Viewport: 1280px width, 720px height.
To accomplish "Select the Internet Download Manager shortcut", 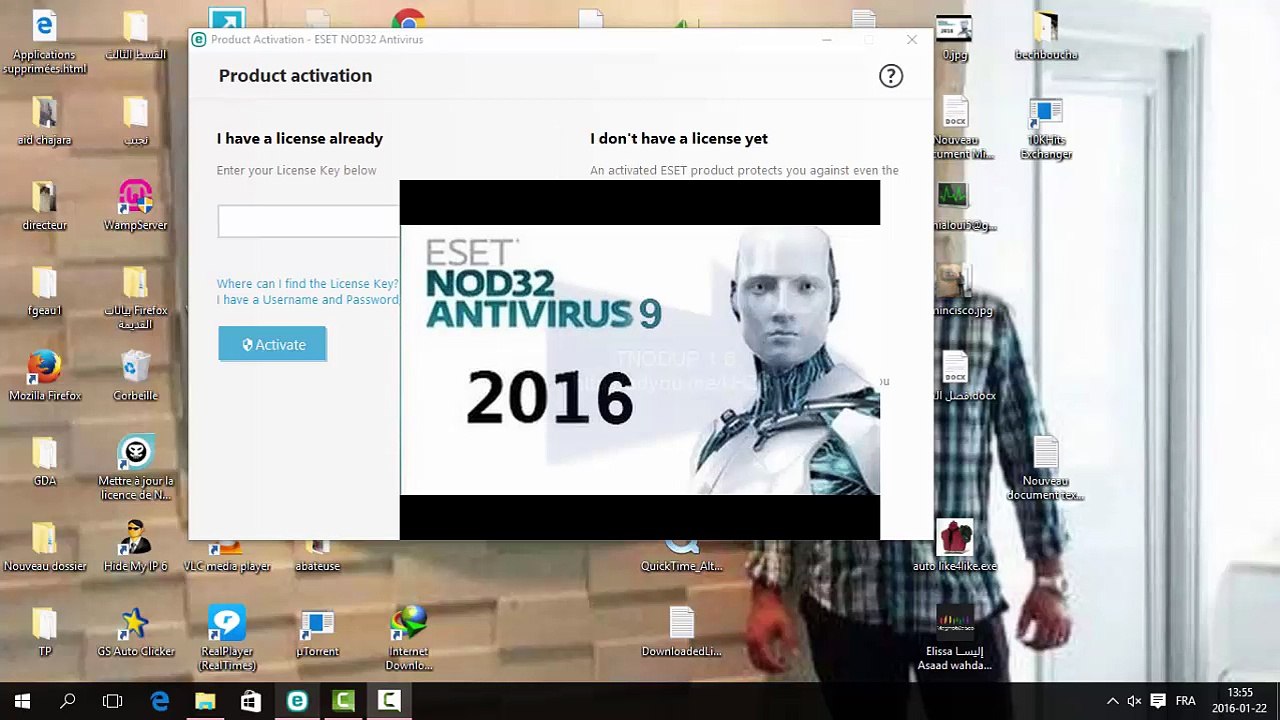I will [409, 639].
